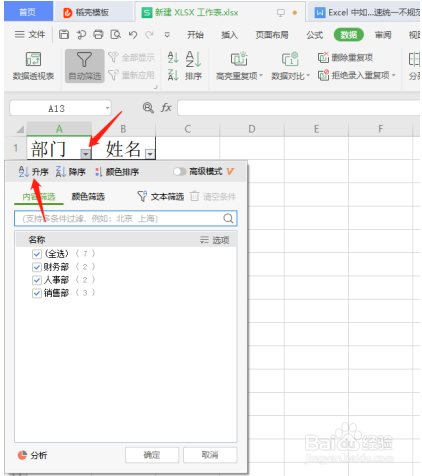The height and width of the screenshot is (476, 422).
Task: Switch to the 公式 ribbon tab
Action: (315, 35)
